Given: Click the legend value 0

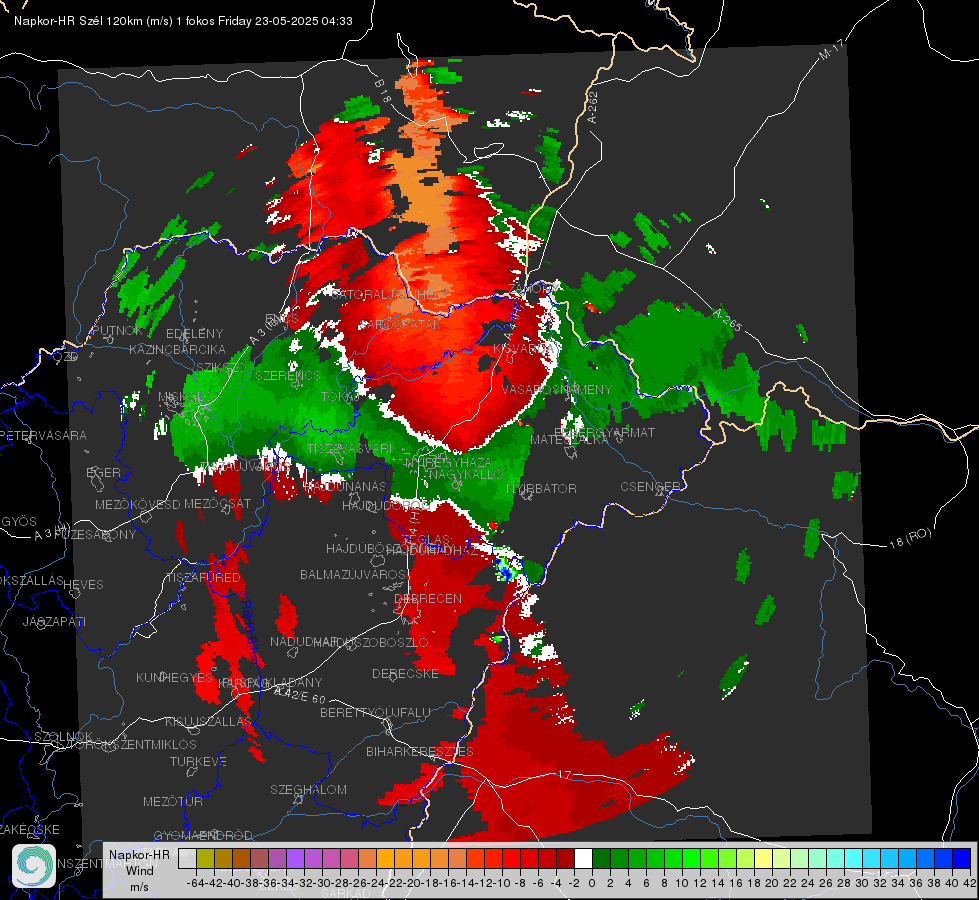Looking at the screenshot, I should pyautogui.click(x=592, y=883).
